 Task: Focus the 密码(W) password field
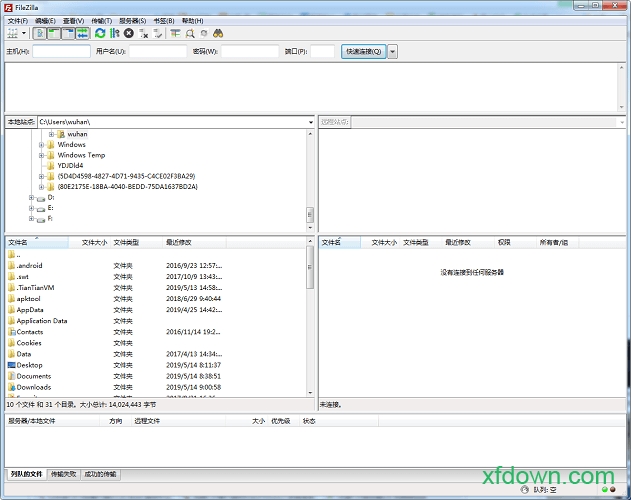coord(250,51)
